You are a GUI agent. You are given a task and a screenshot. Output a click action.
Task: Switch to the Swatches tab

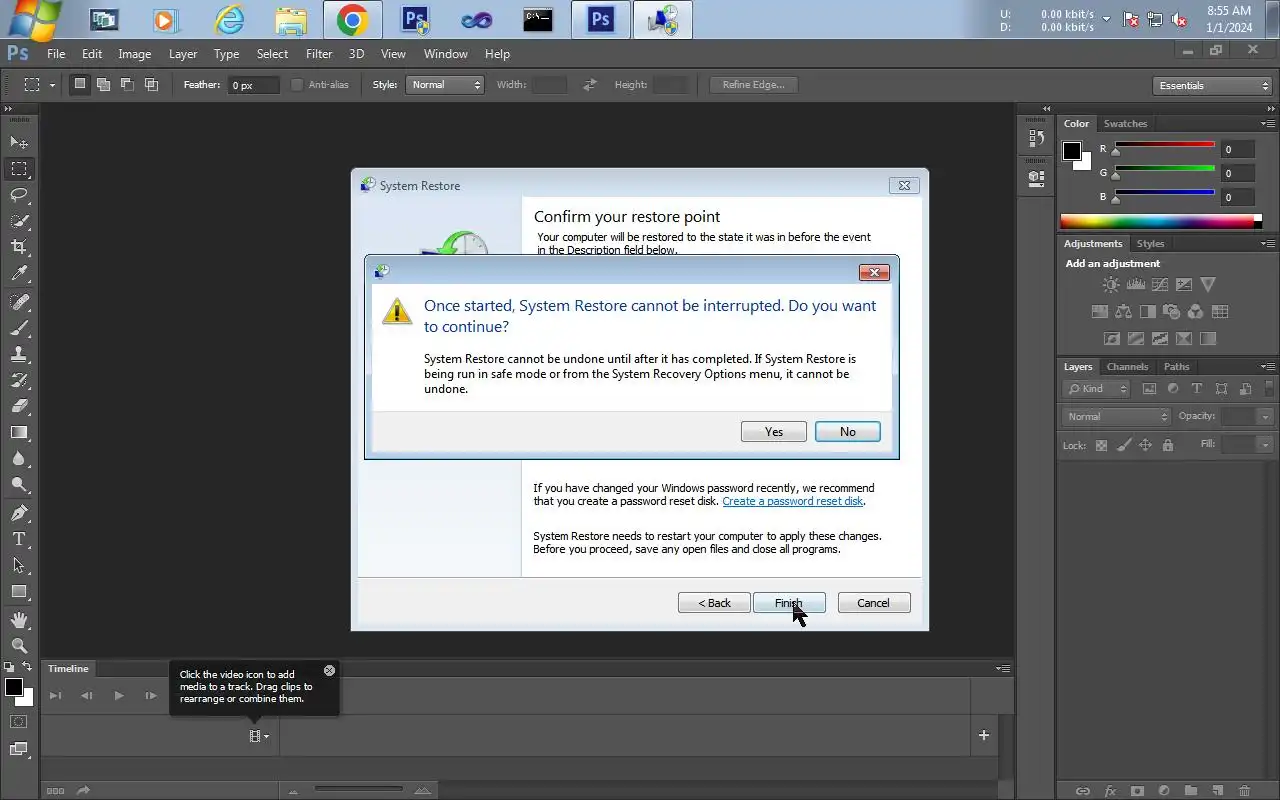click(x=1125, y=124)
